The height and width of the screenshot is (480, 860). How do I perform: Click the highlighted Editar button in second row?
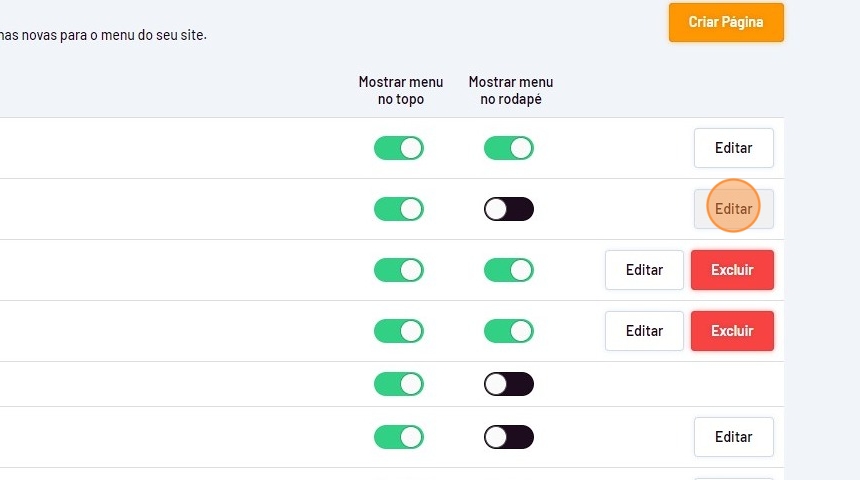[x=733, y=209]
